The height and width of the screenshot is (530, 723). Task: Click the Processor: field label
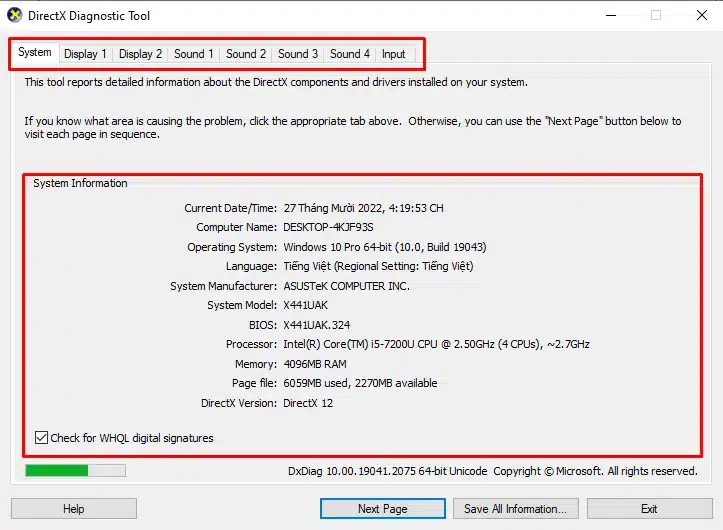click(251, 345)
